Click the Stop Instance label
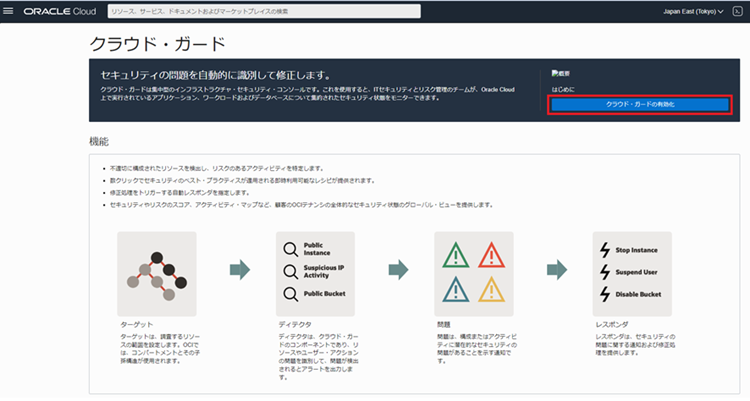This screenshot has height=401, width=750. [636, 250]
